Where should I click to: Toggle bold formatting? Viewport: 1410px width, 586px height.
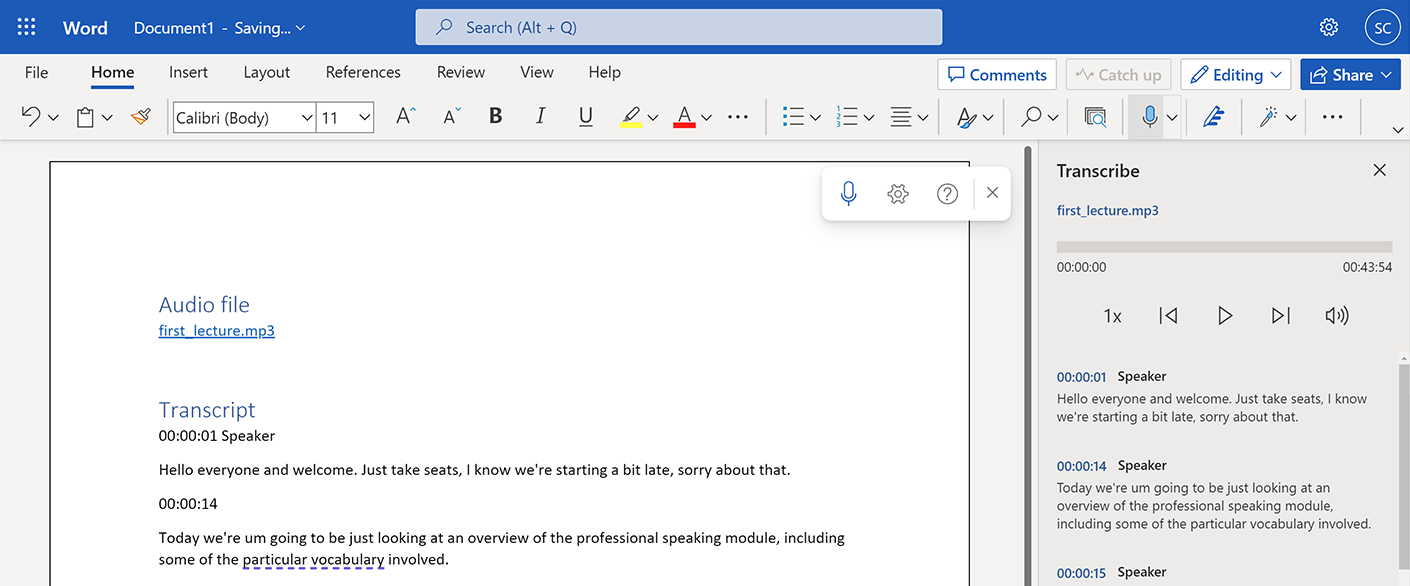pyautogui.click(x=495, y=117)
